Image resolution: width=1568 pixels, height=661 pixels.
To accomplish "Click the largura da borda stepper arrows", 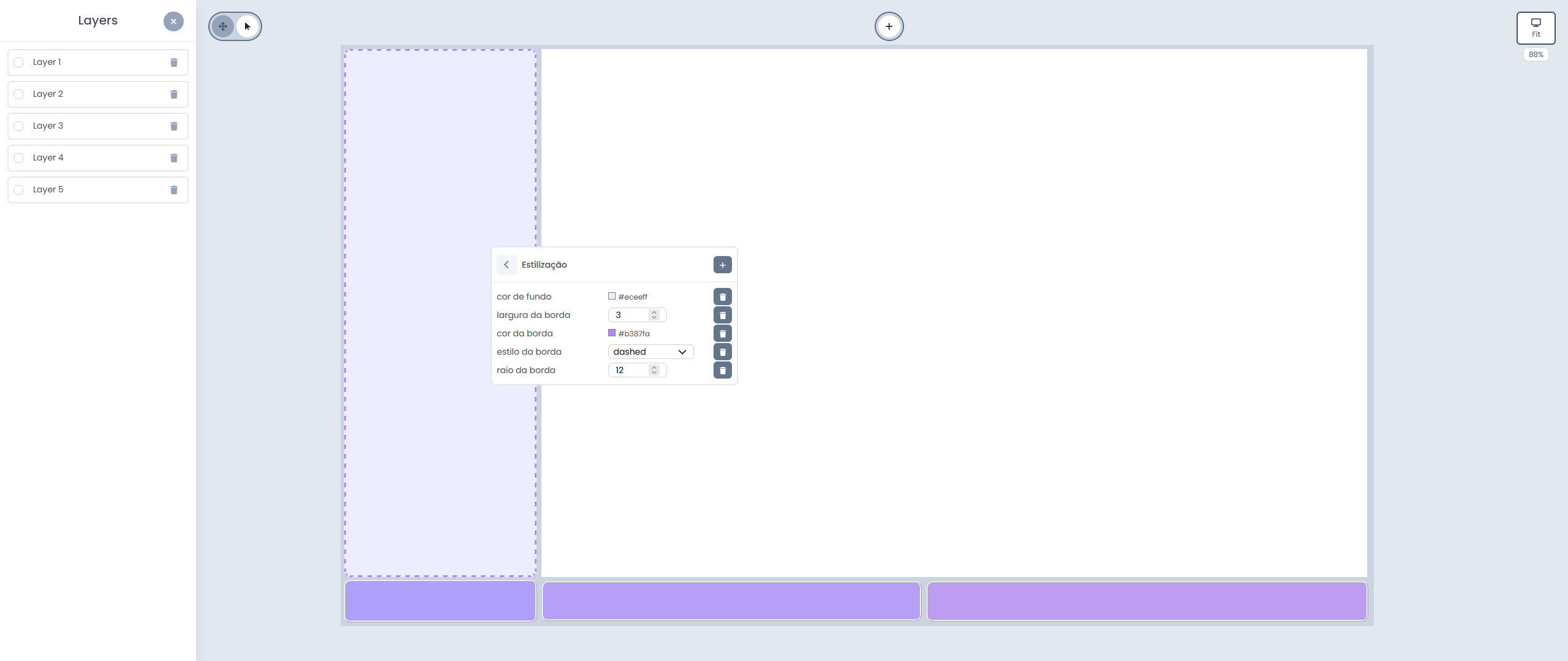I will pos(654,315).
